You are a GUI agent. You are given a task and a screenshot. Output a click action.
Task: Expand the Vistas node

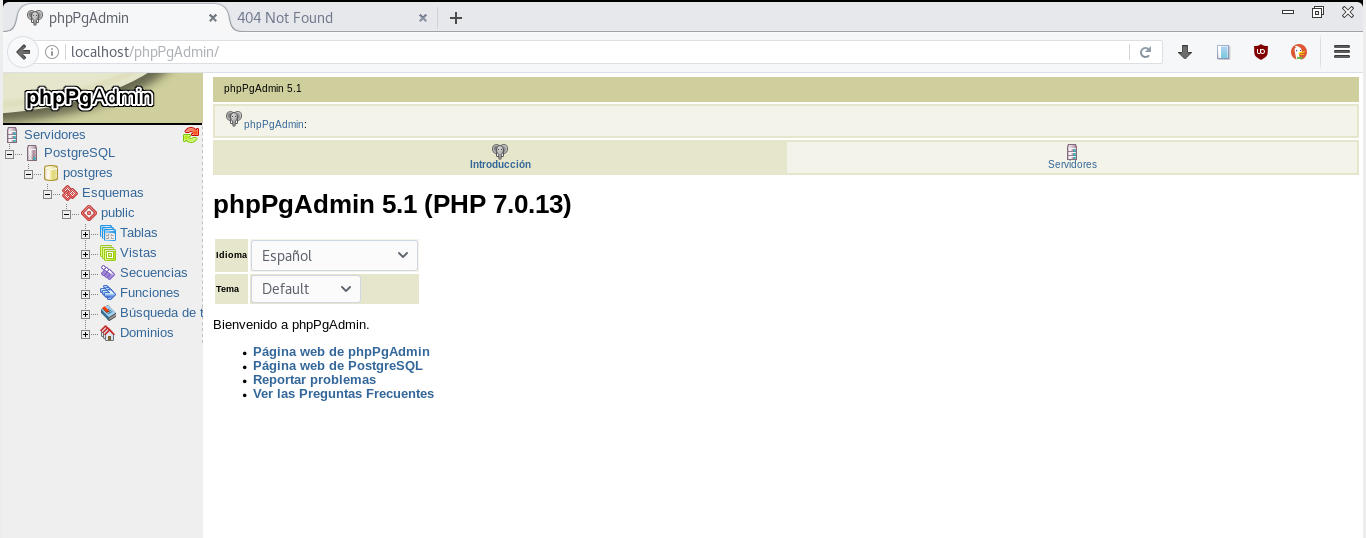click(x=86, y=254)
